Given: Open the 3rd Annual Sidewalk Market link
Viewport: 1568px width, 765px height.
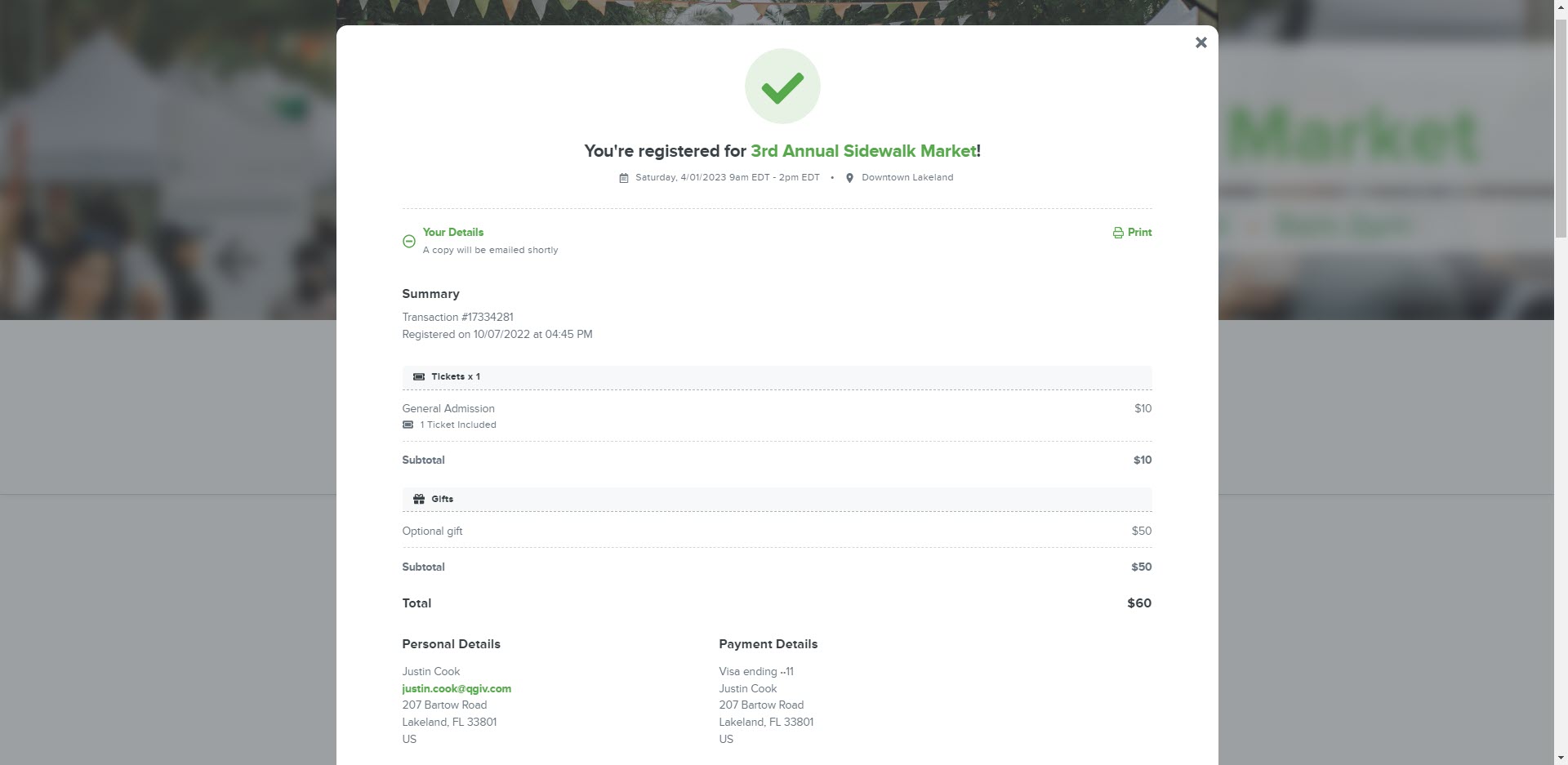Looking at the screenshot, I should (863, 151).
